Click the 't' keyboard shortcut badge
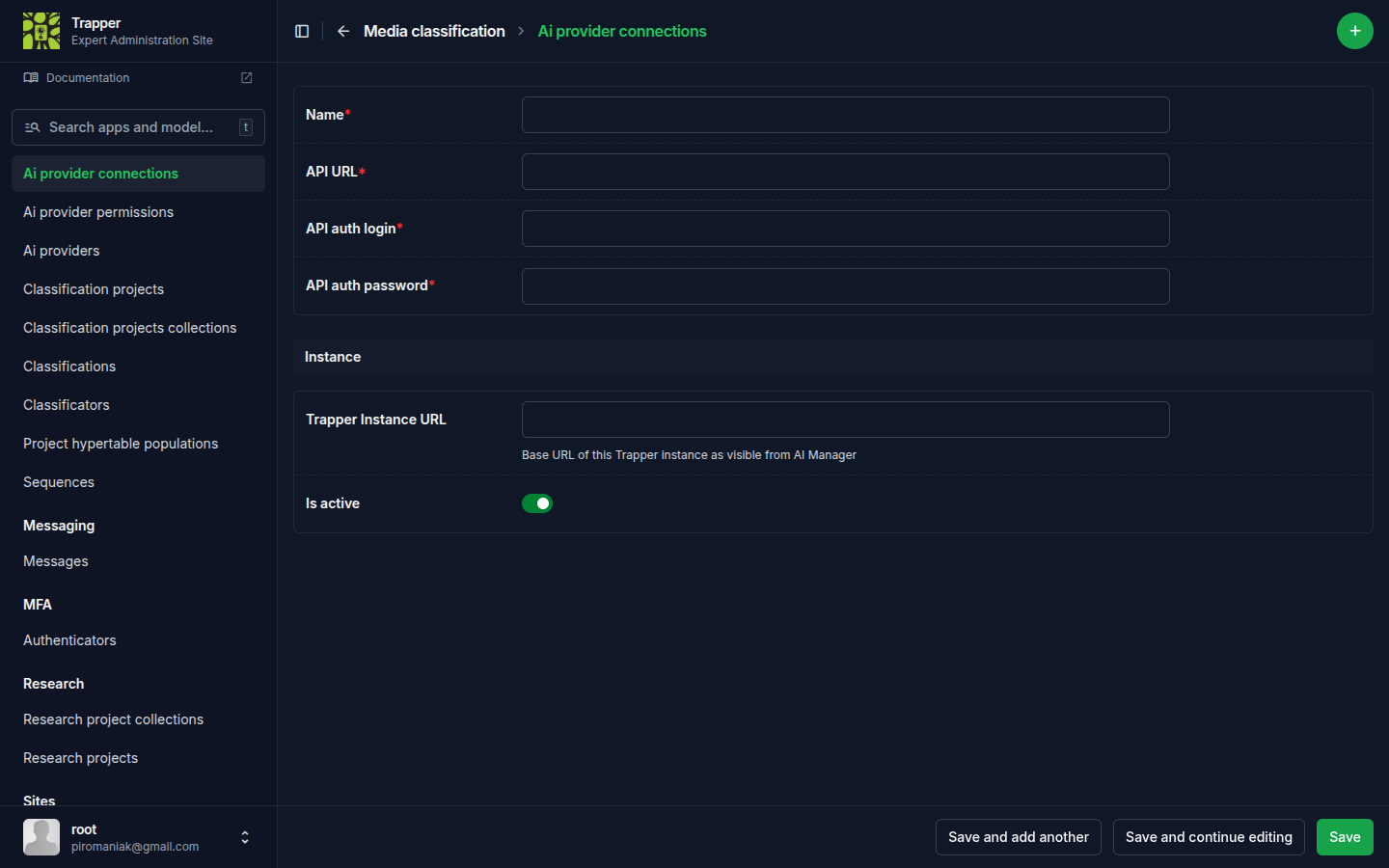The width and height of the screenshot is (1389, 868). [x=246, y=127]
